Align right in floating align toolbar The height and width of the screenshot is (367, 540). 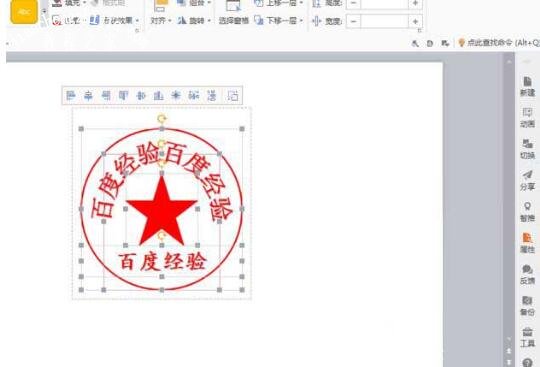(106, 95)
